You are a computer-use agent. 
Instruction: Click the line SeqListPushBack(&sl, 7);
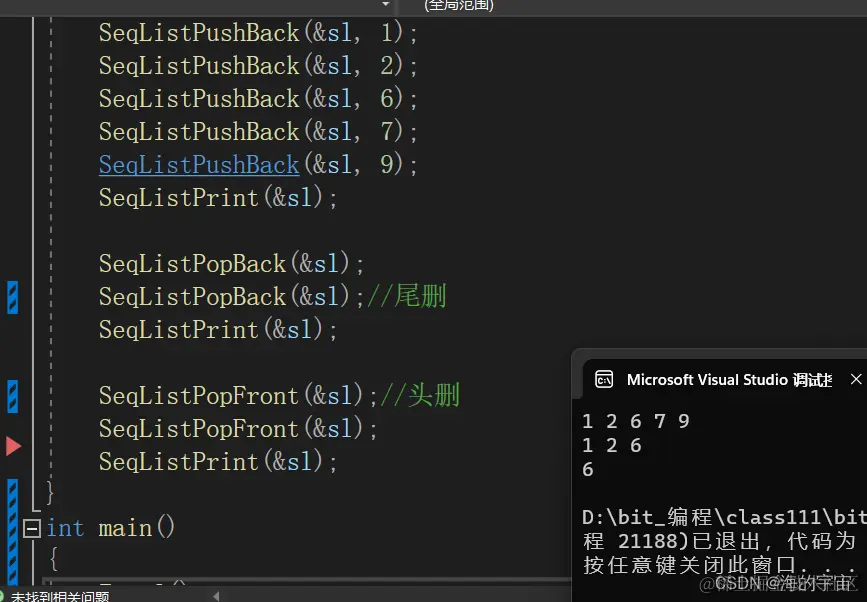pos(258,132)
